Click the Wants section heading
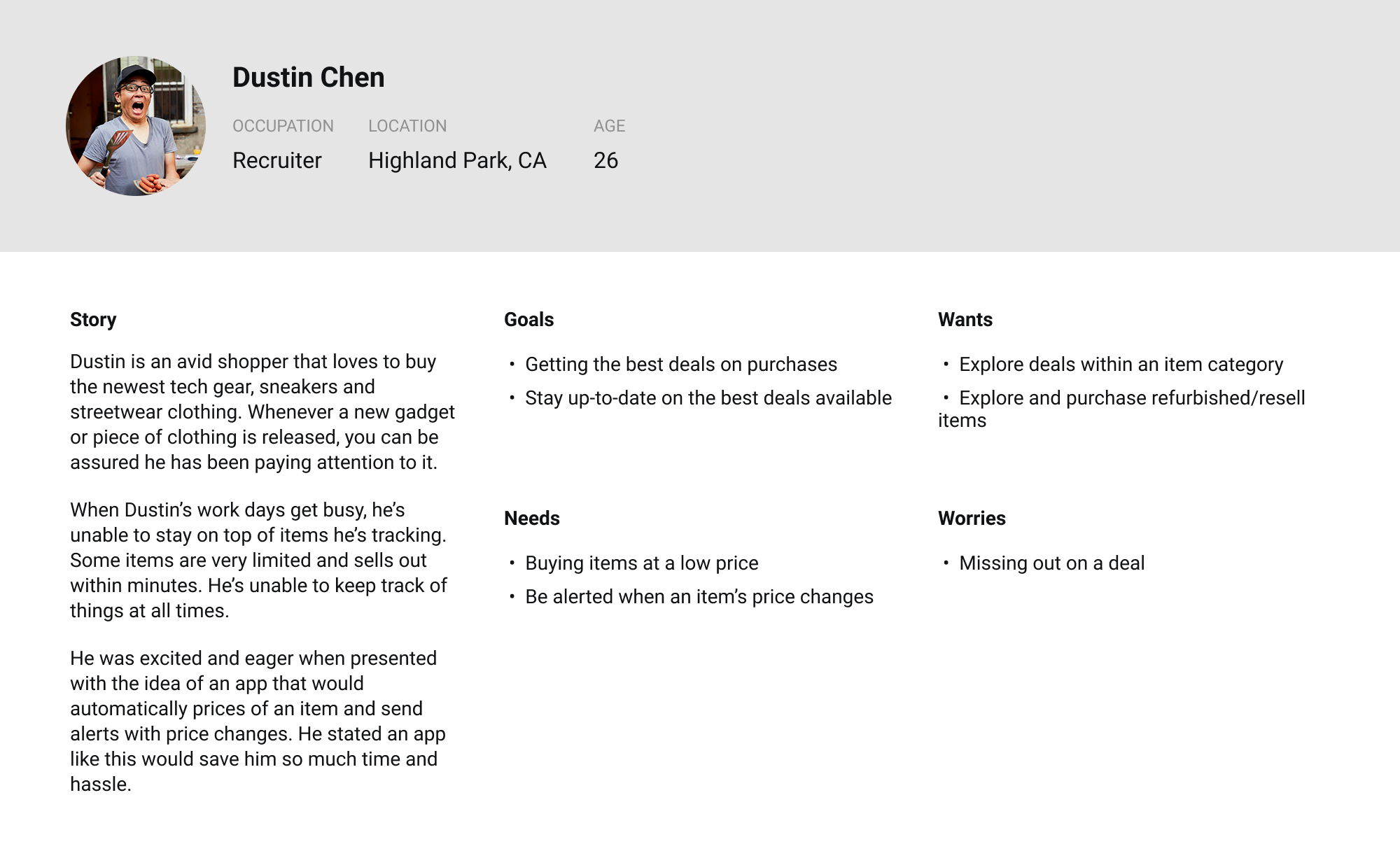 tap(965, 320)
